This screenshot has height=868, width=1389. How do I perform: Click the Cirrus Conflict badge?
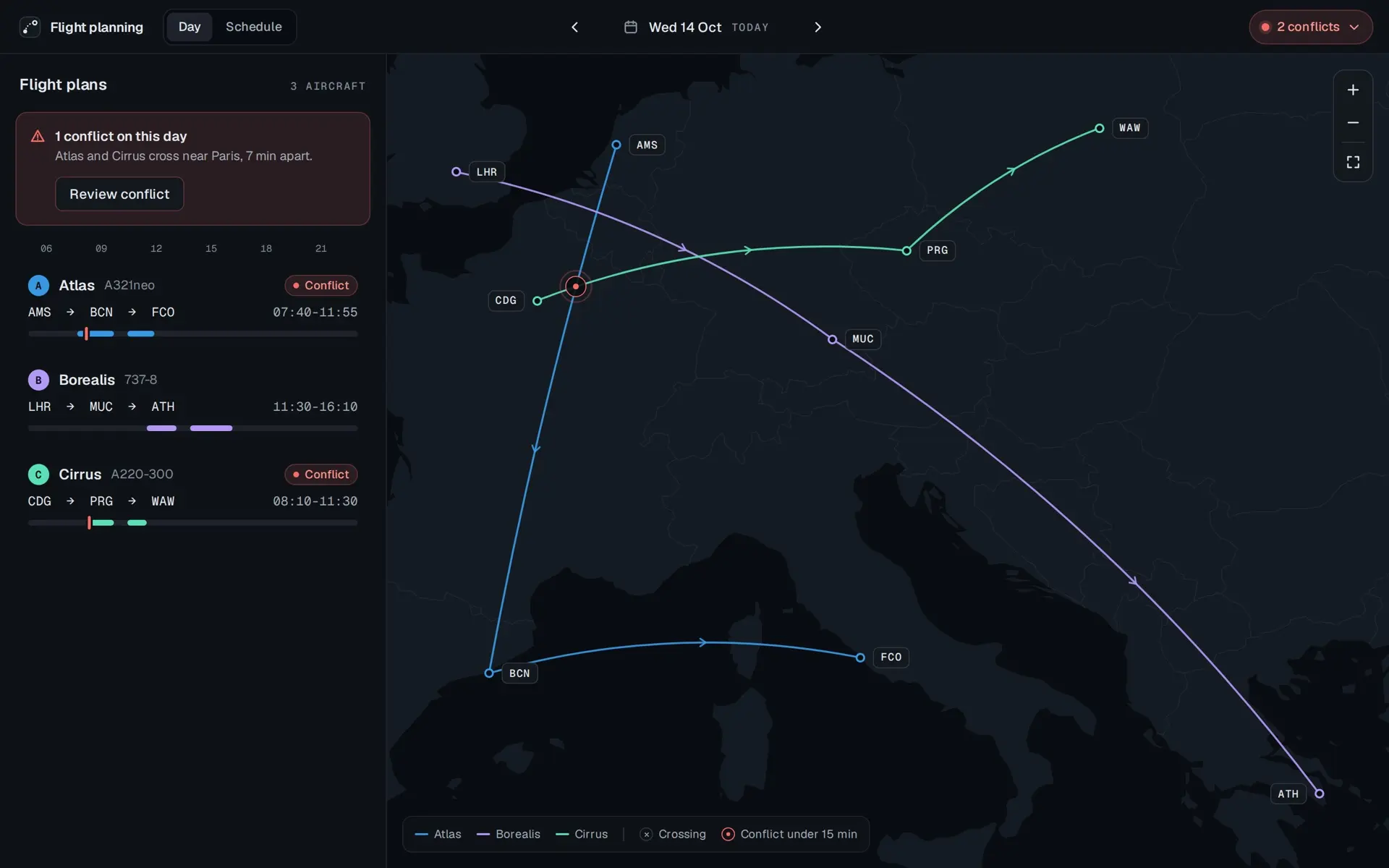(x=321, y=475)
